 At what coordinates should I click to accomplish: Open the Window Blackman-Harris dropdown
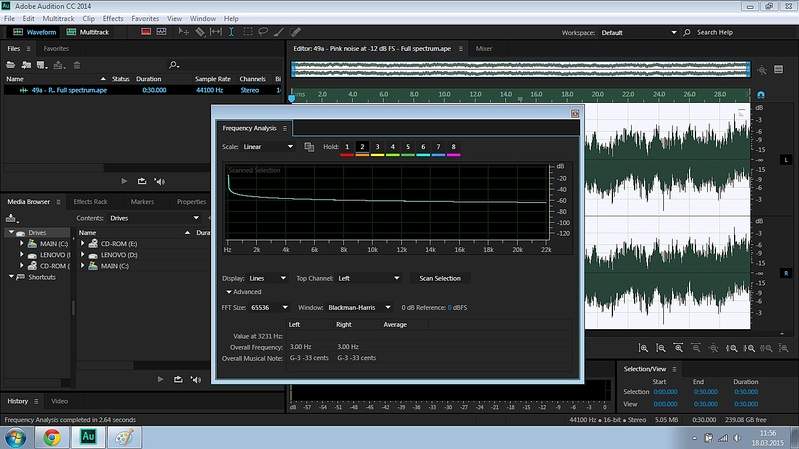(x=359, y=307)
